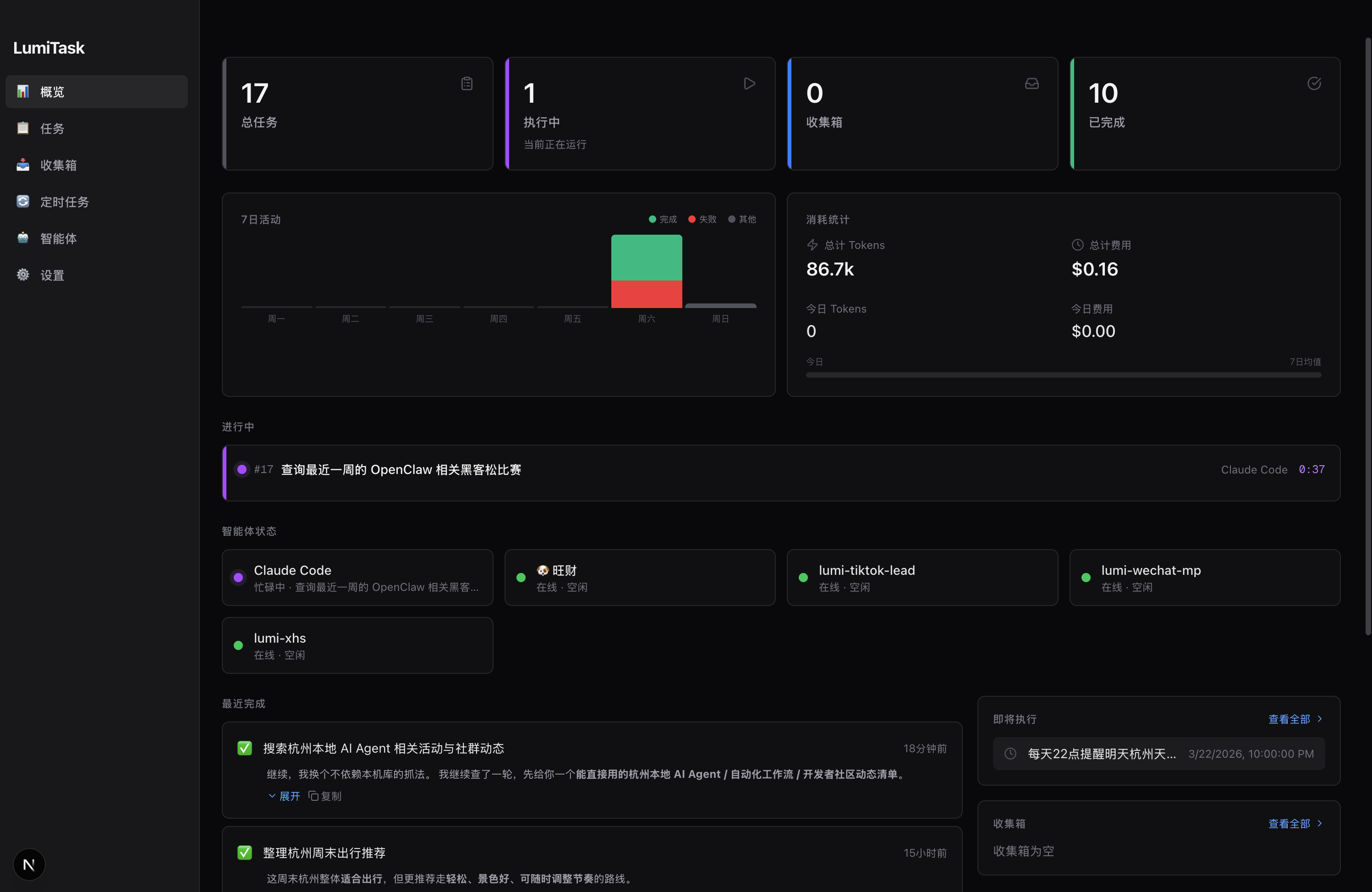The image size is (1372, 892).
Task: Click the purple status dot of task #17
Action: click(x=242, y=469)
